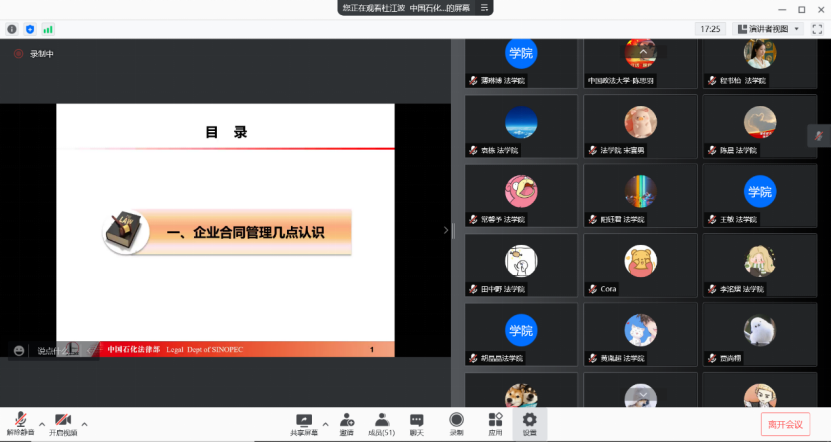Screen dimensions: 831x442
Task: Click the 录制 record icon
Action: point(456,421)
